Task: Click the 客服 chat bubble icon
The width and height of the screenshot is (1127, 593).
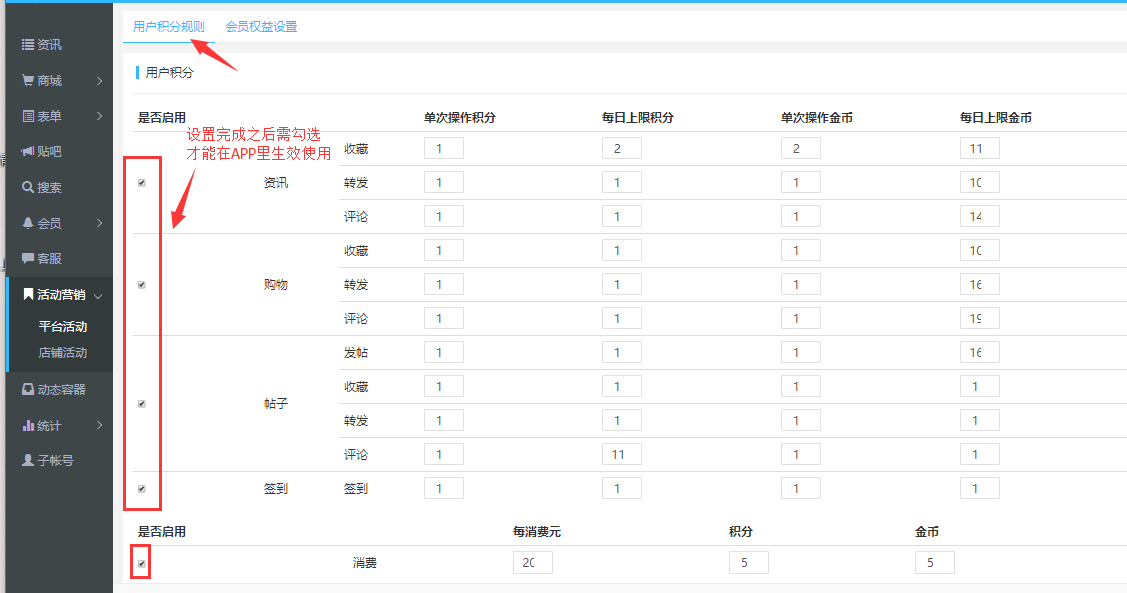Action: tap(28, 259)
